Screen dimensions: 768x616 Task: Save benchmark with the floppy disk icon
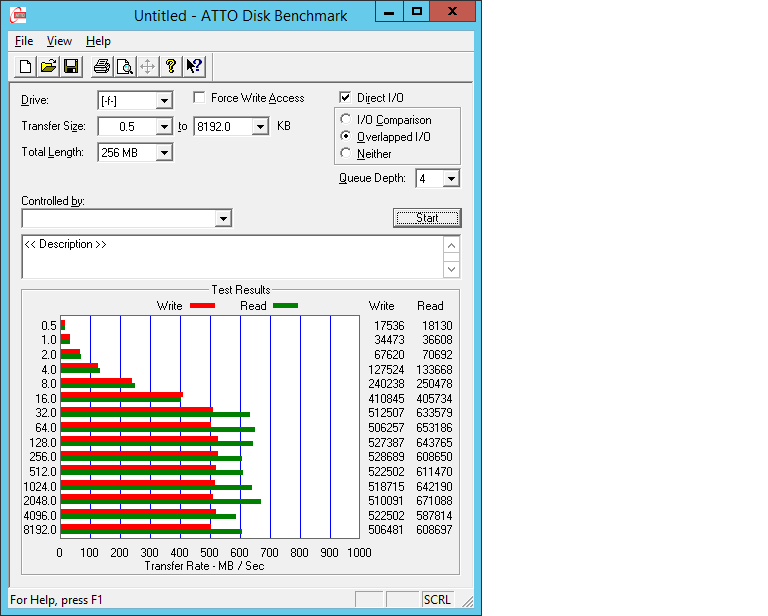[x=71, y=66]
